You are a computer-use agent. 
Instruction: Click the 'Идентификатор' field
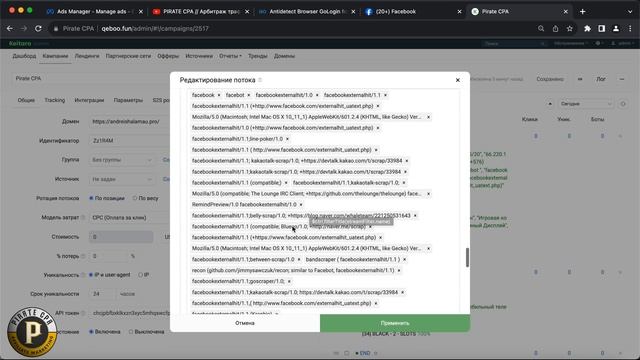pyautogui.click(x=130, y=141)
